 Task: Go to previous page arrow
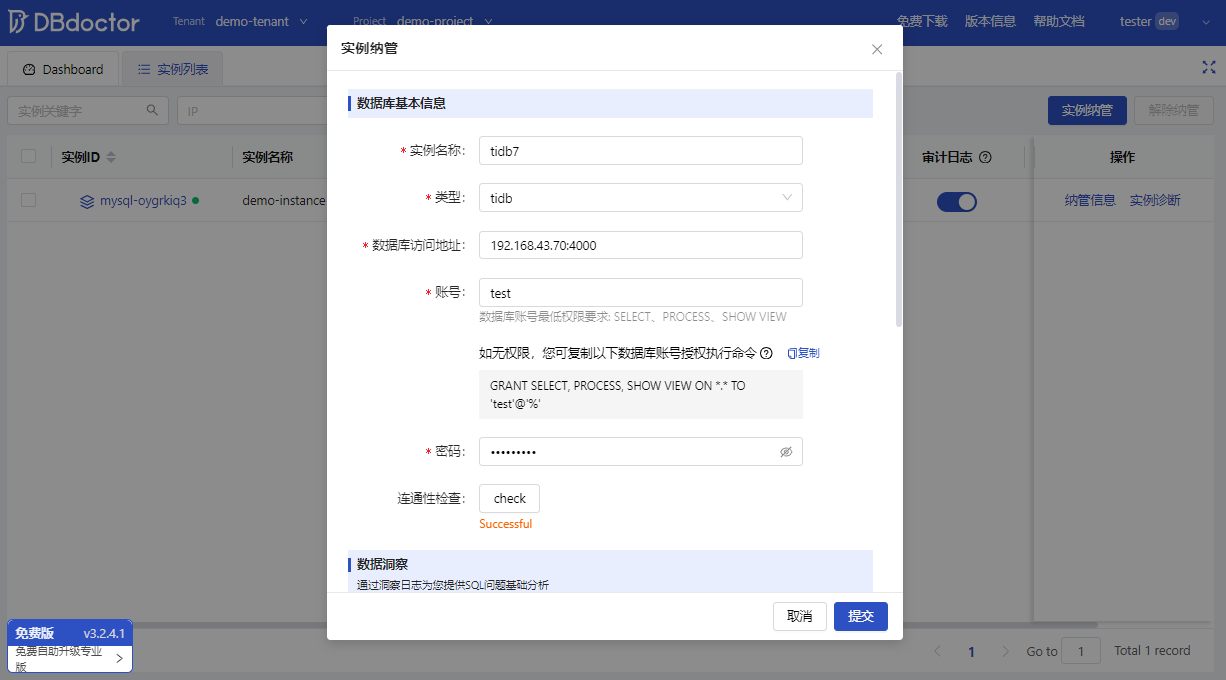click(937, 651)
